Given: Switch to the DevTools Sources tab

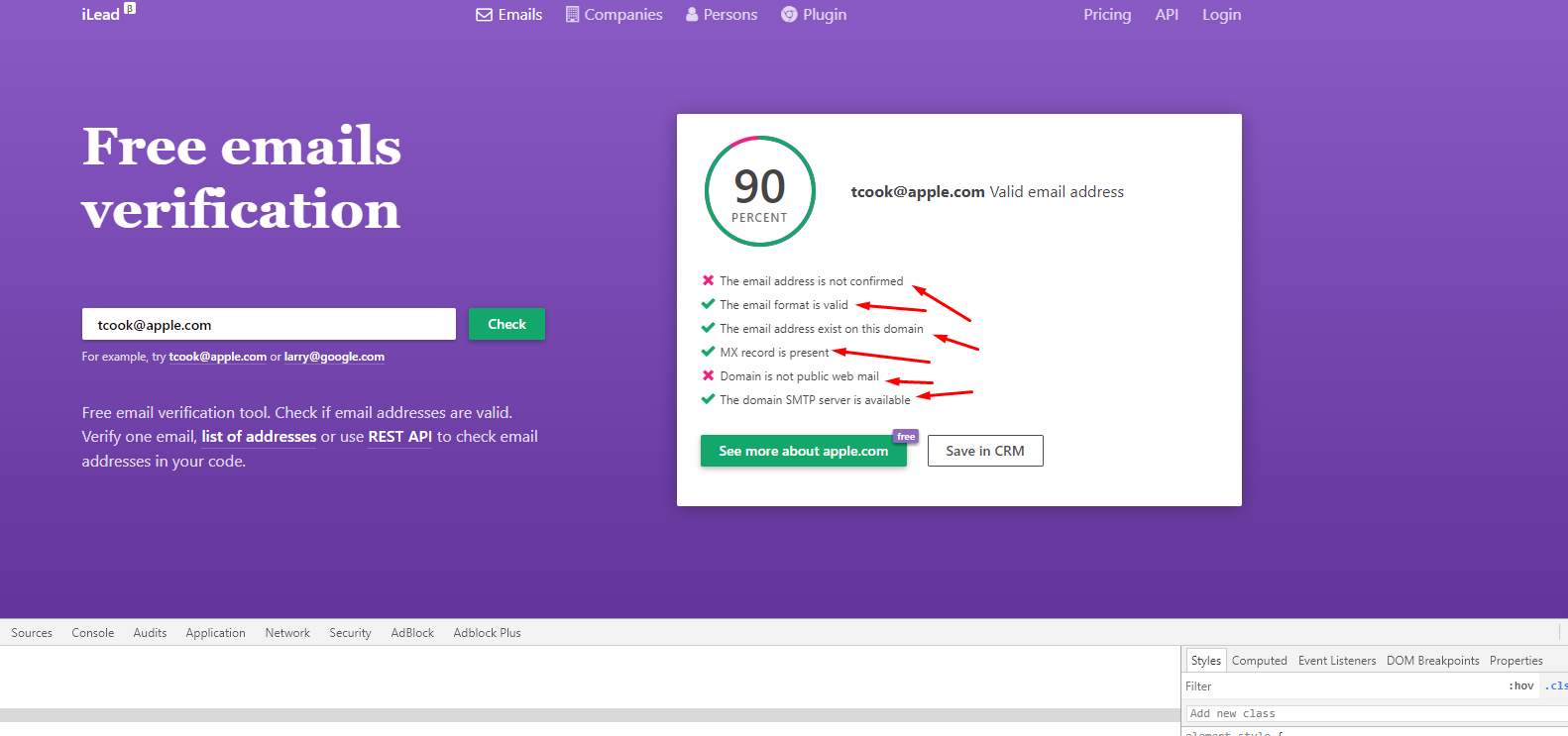Looking at the screenshot, I should point(32,633).
